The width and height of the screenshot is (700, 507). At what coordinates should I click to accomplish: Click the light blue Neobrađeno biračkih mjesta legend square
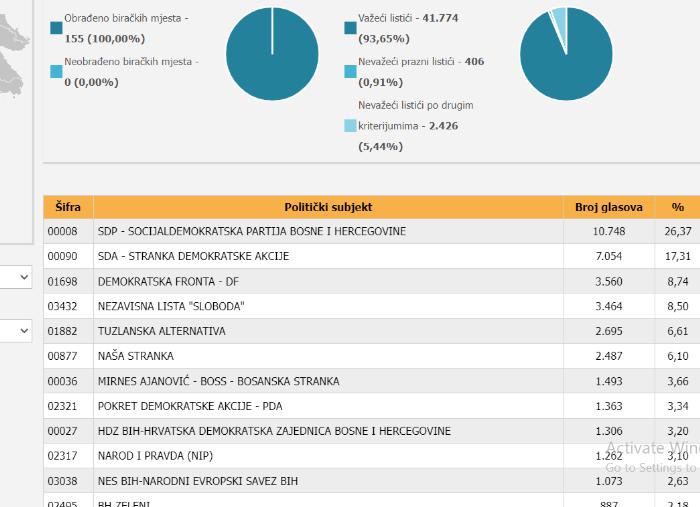pyautogui.click(x=56, y=71)
